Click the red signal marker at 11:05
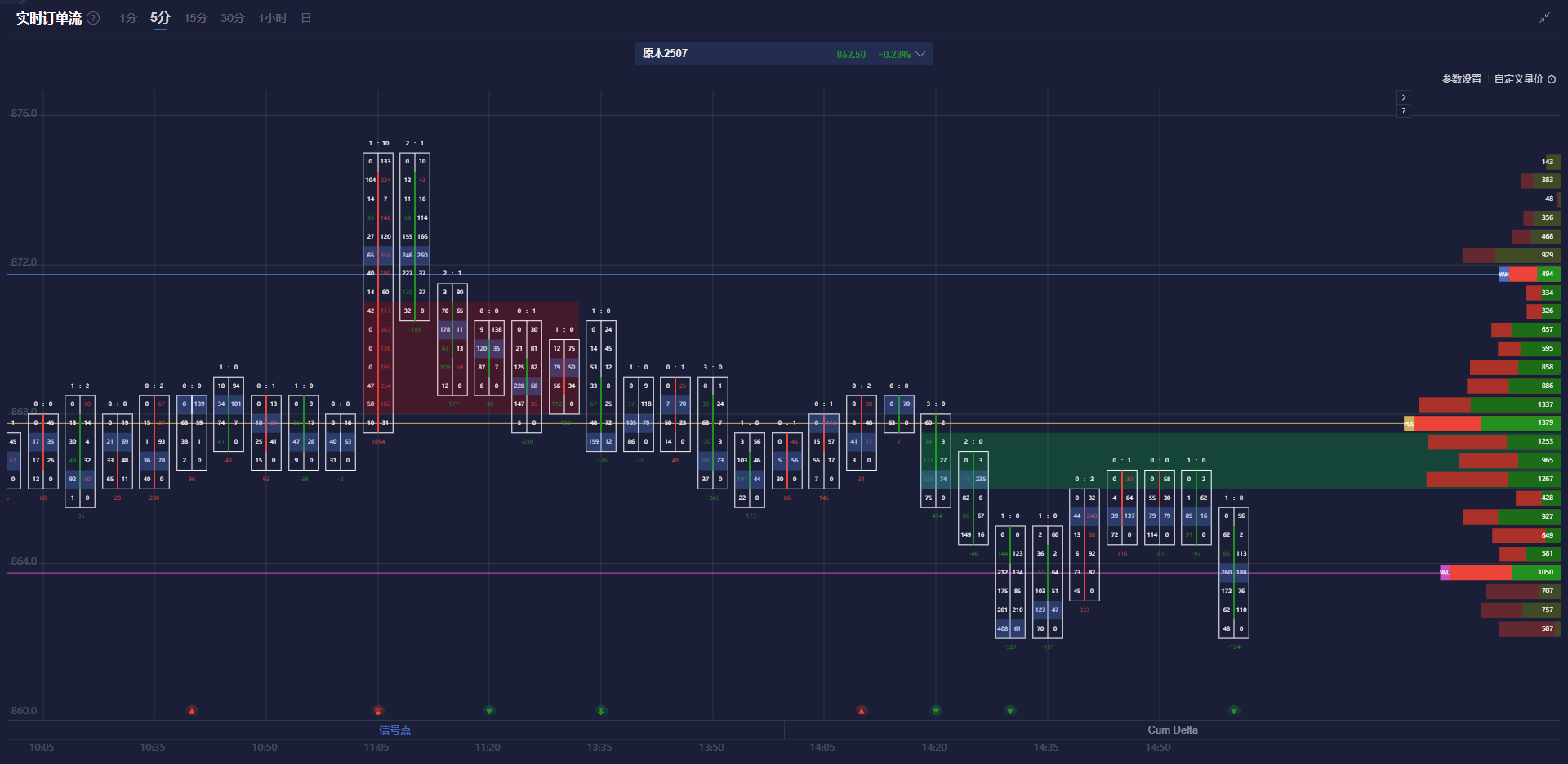 tap(378, 711)
